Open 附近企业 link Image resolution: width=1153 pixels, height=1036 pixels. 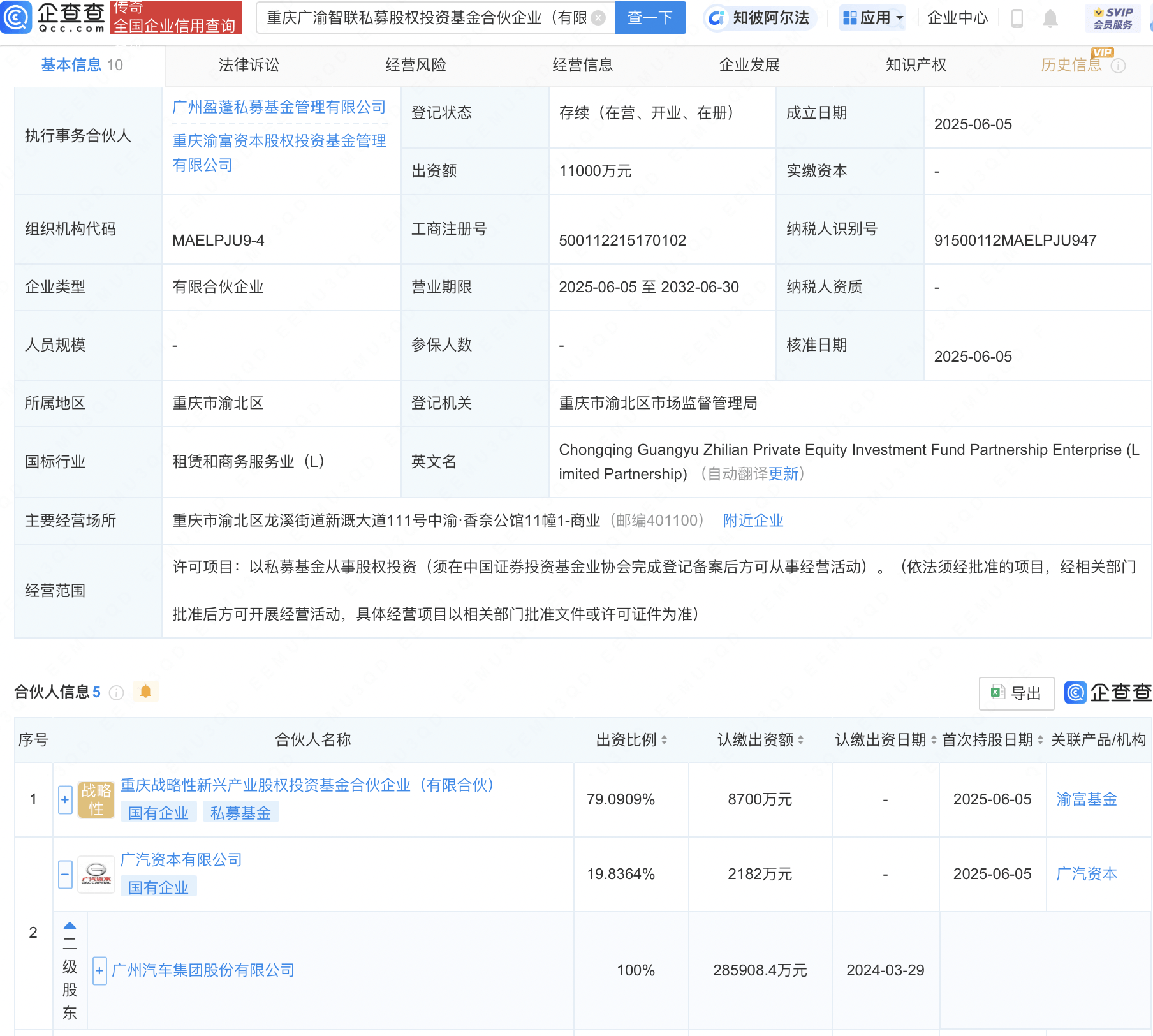[x=753, y=521]
